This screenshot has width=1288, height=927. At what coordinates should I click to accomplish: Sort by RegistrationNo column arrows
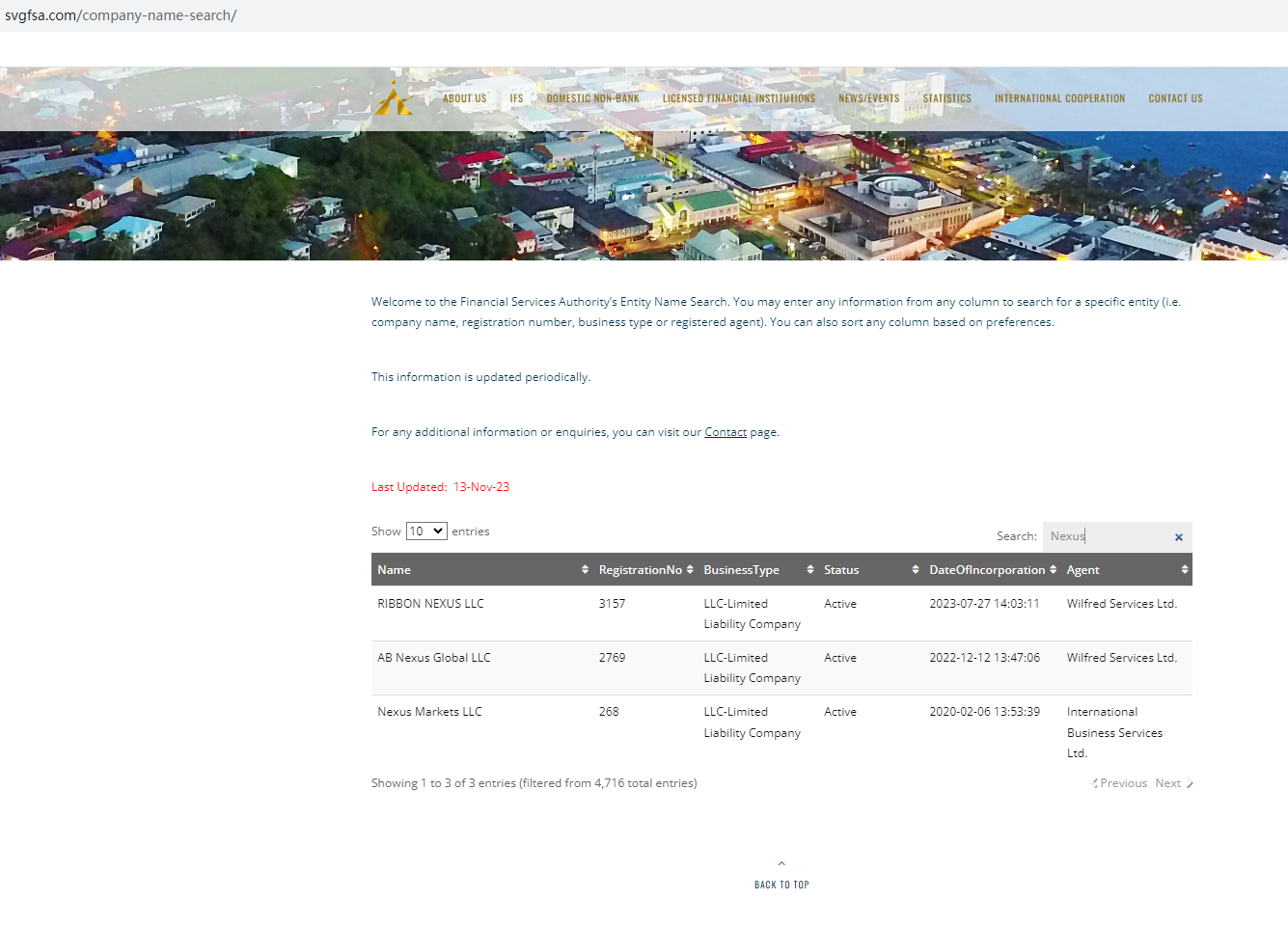coord(690,570)
